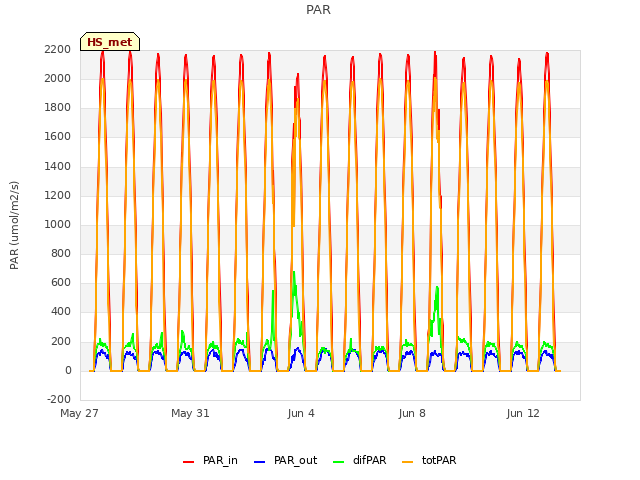The height and width of the screenshot is (480, 640).
Task: Click the 1800 y-axis tick label
Action: pyautogui.click(x=58, y=108)
